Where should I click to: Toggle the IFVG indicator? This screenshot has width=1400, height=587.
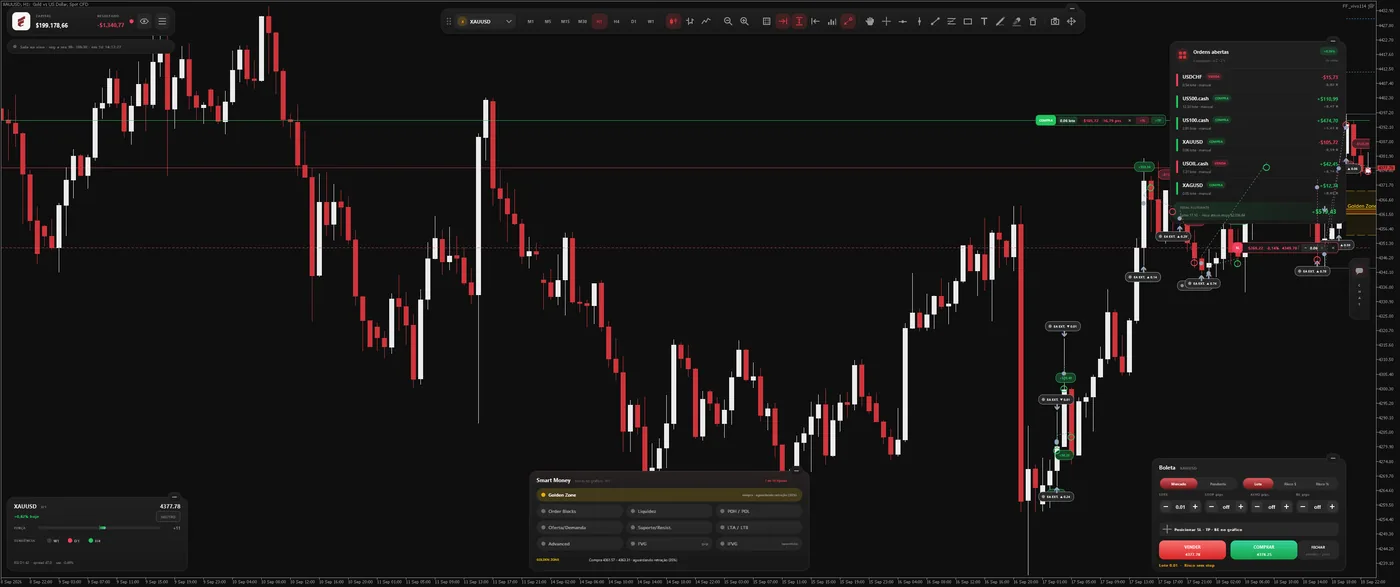pos(758,543)
